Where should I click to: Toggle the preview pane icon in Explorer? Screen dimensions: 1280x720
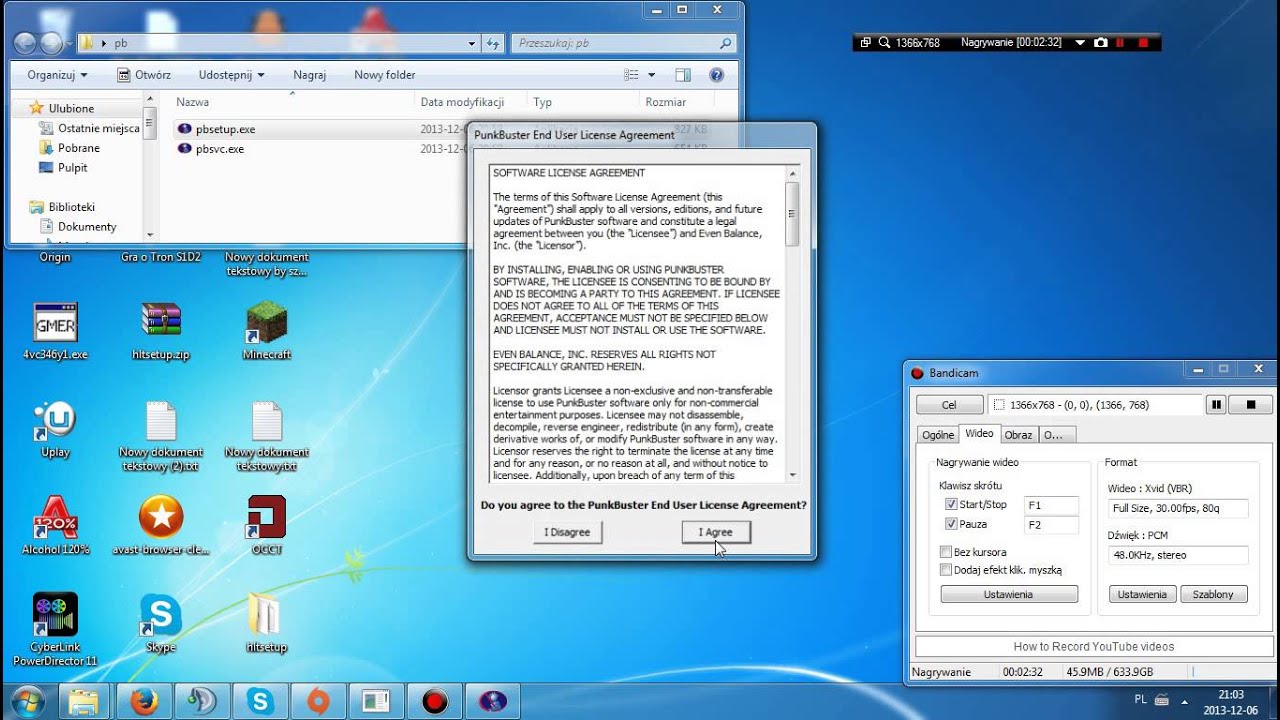pyautogui.click(x=683, y=75)
